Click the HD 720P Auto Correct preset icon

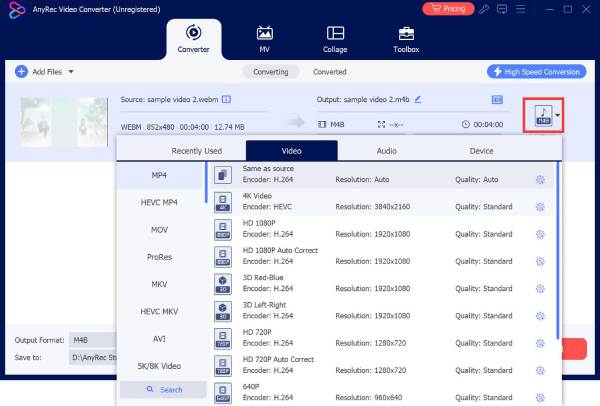pos(223,365)
